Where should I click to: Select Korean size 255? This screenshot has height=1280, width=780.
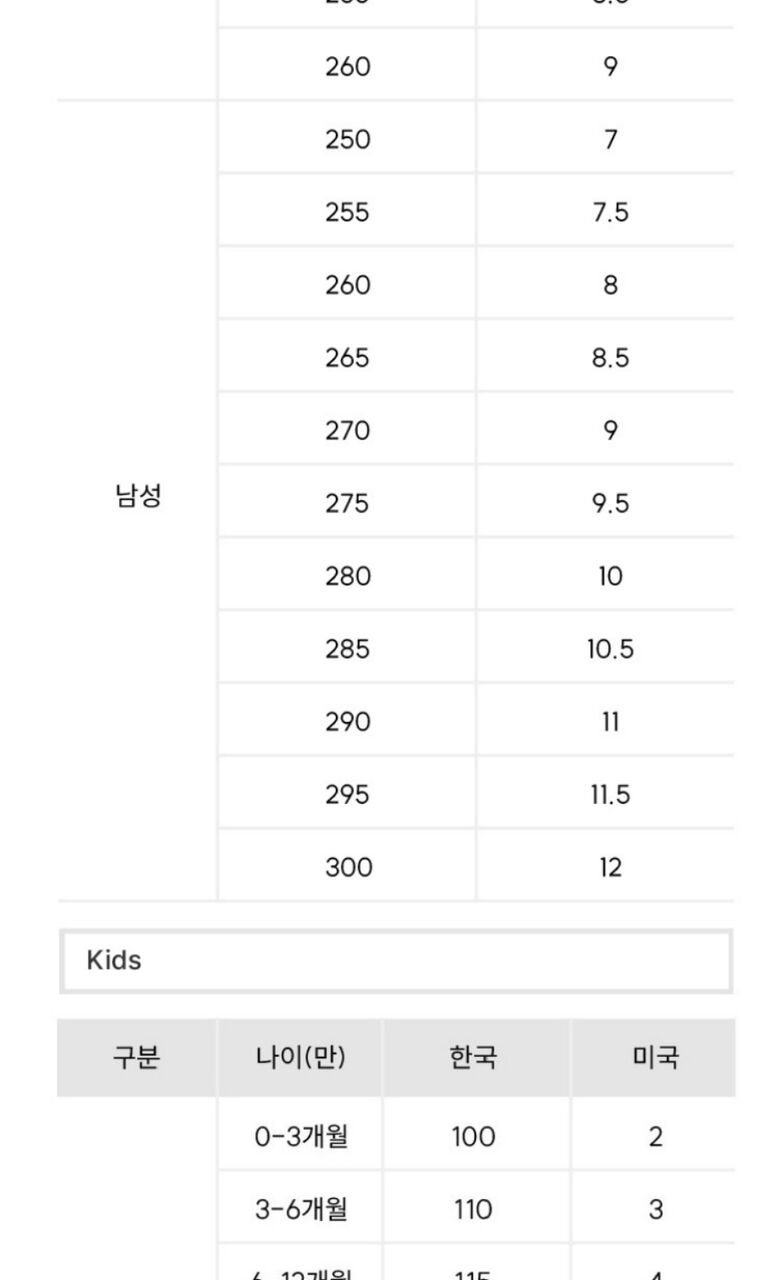[x=347, y=212]
